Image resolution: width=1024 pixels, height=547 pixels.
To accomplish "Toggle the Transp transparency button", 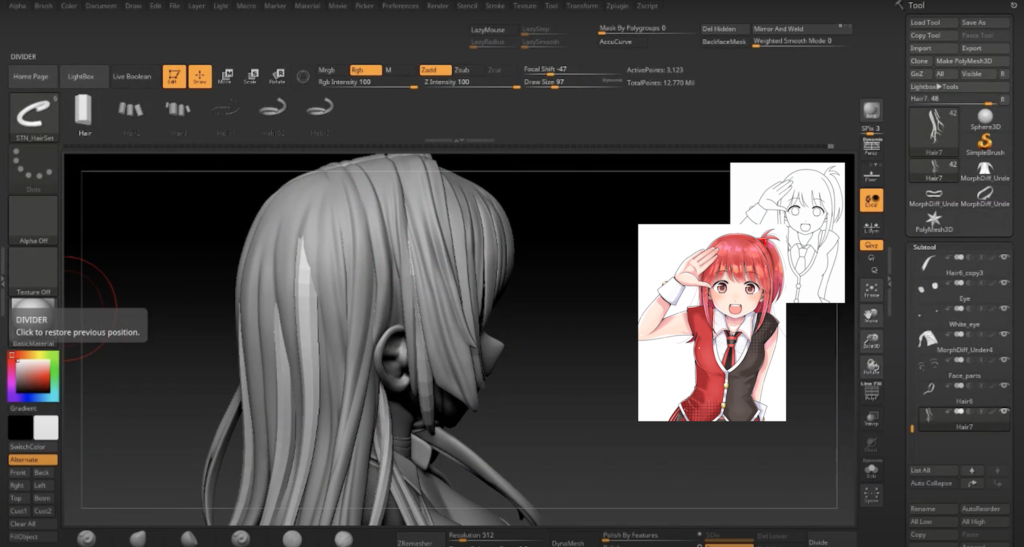I will [x=871, y=418].
